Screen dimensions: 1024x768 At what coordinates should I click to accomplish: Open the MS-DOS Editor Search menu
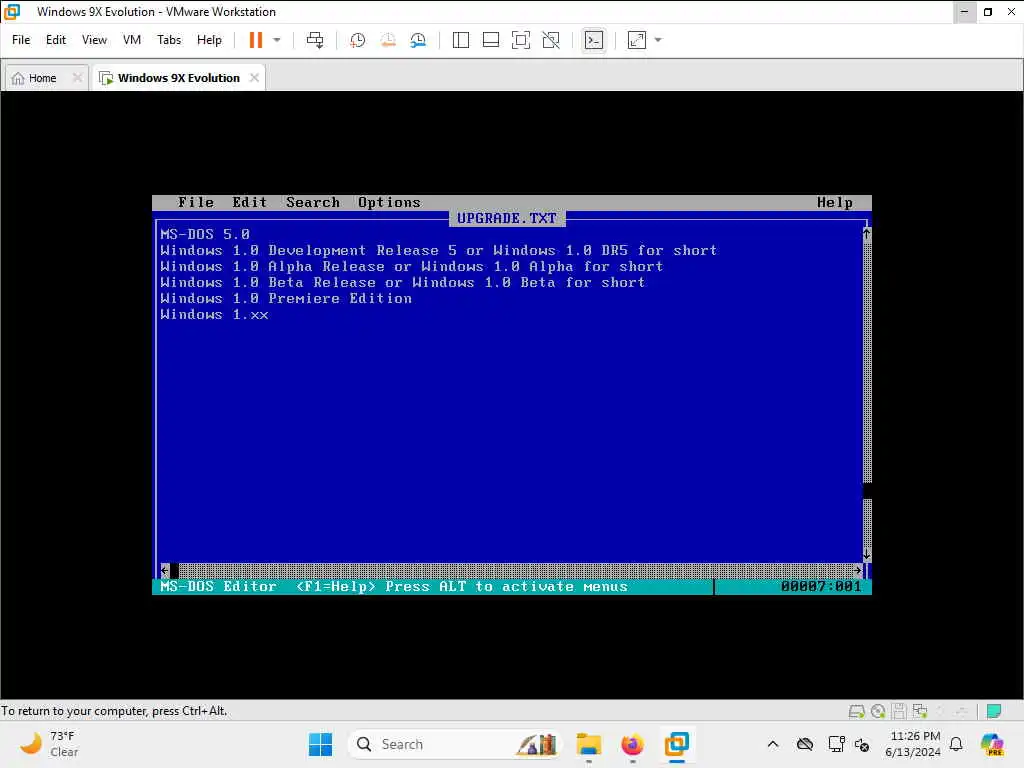[313, 202]
